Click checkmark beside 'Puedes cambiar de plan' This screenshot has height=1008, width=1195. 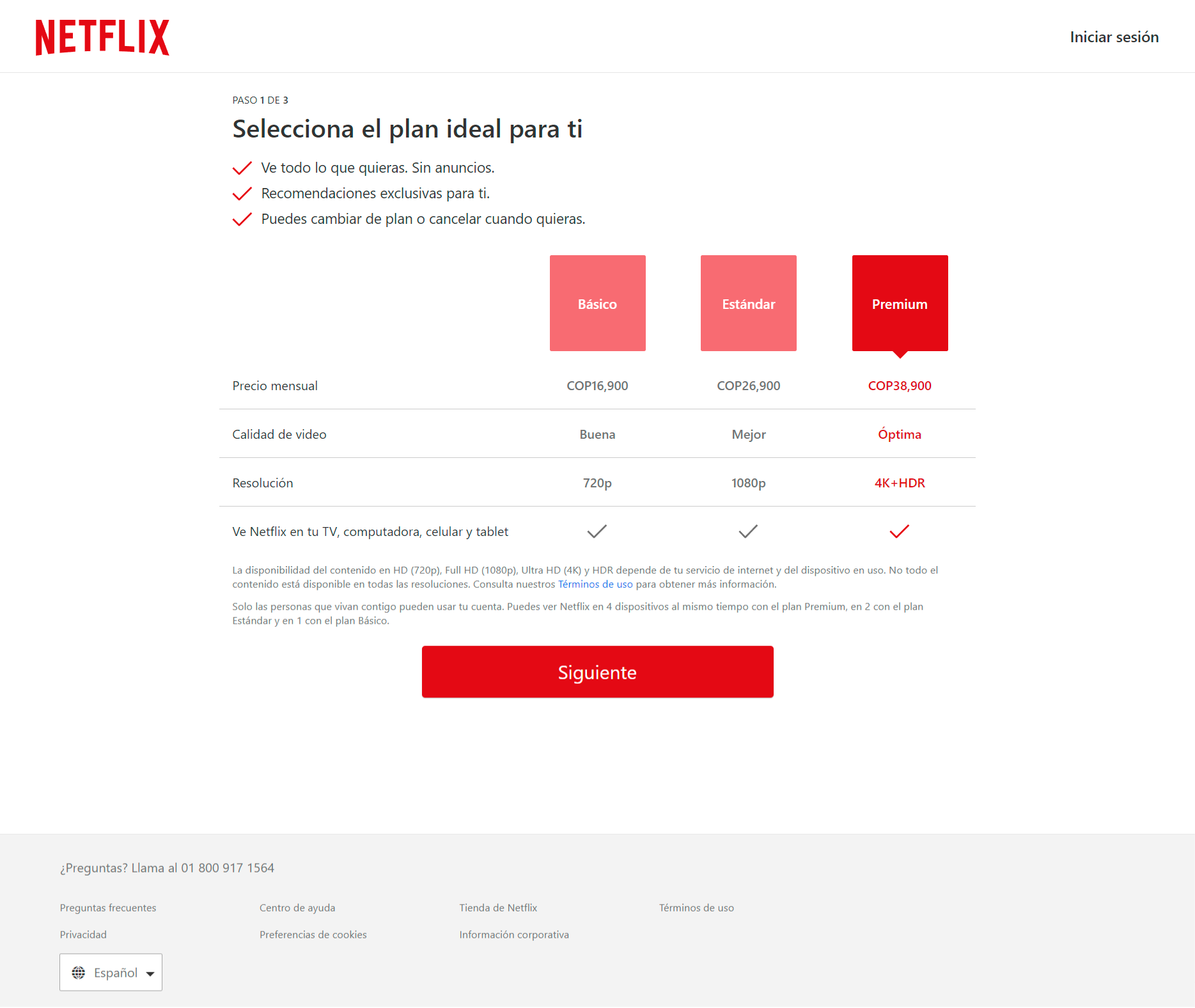pyautogui.click(x=242, y=219)
